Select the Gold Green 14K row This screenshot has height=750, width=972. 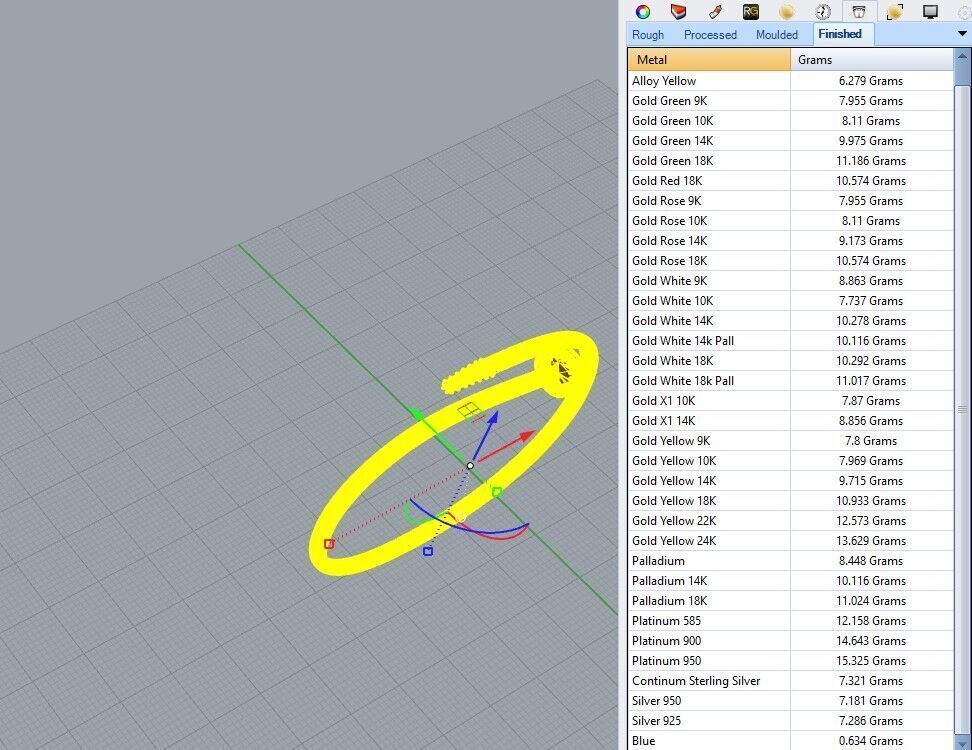pyautogui.click(x=790, y=141)
